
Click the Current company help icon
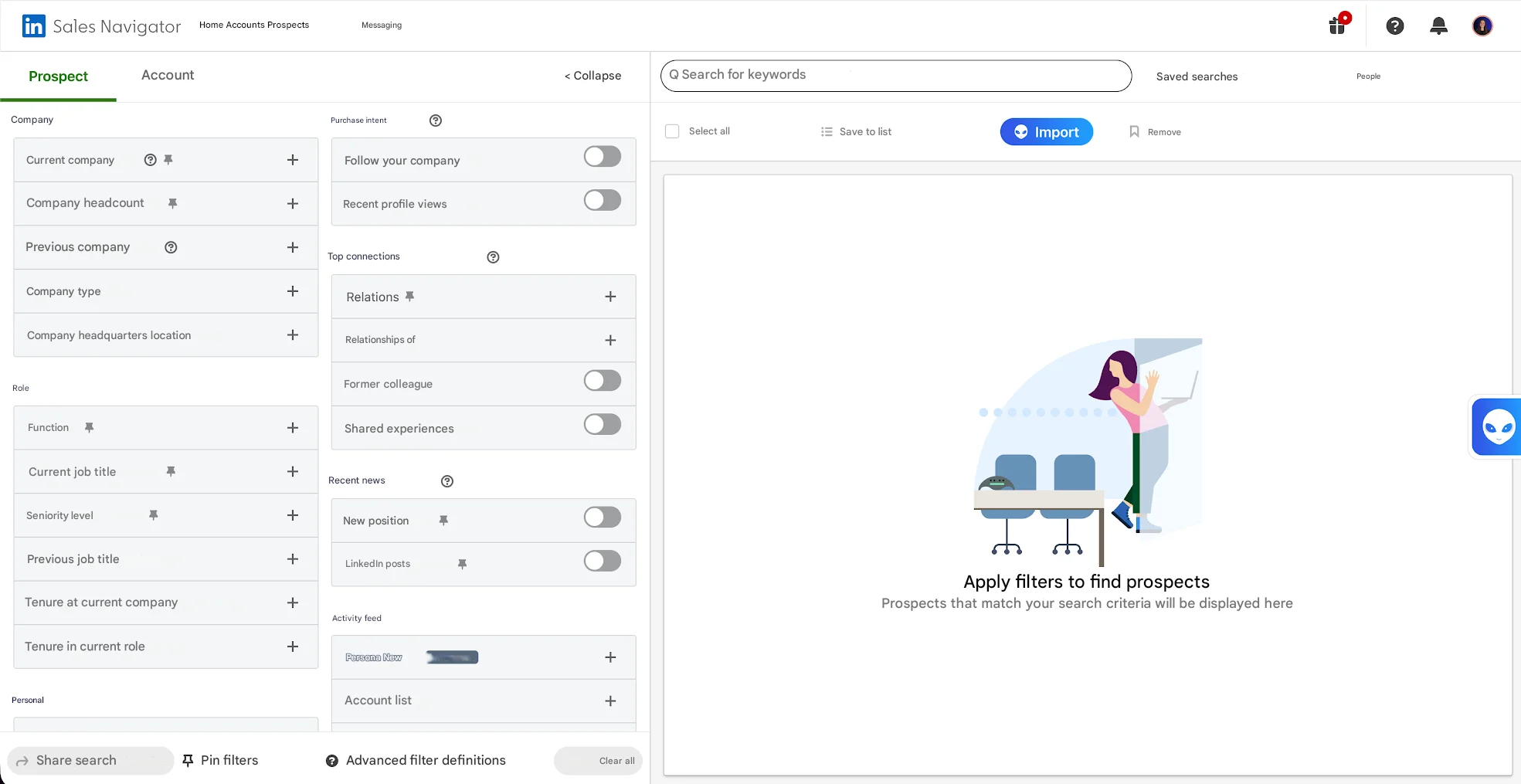[151, 160]
